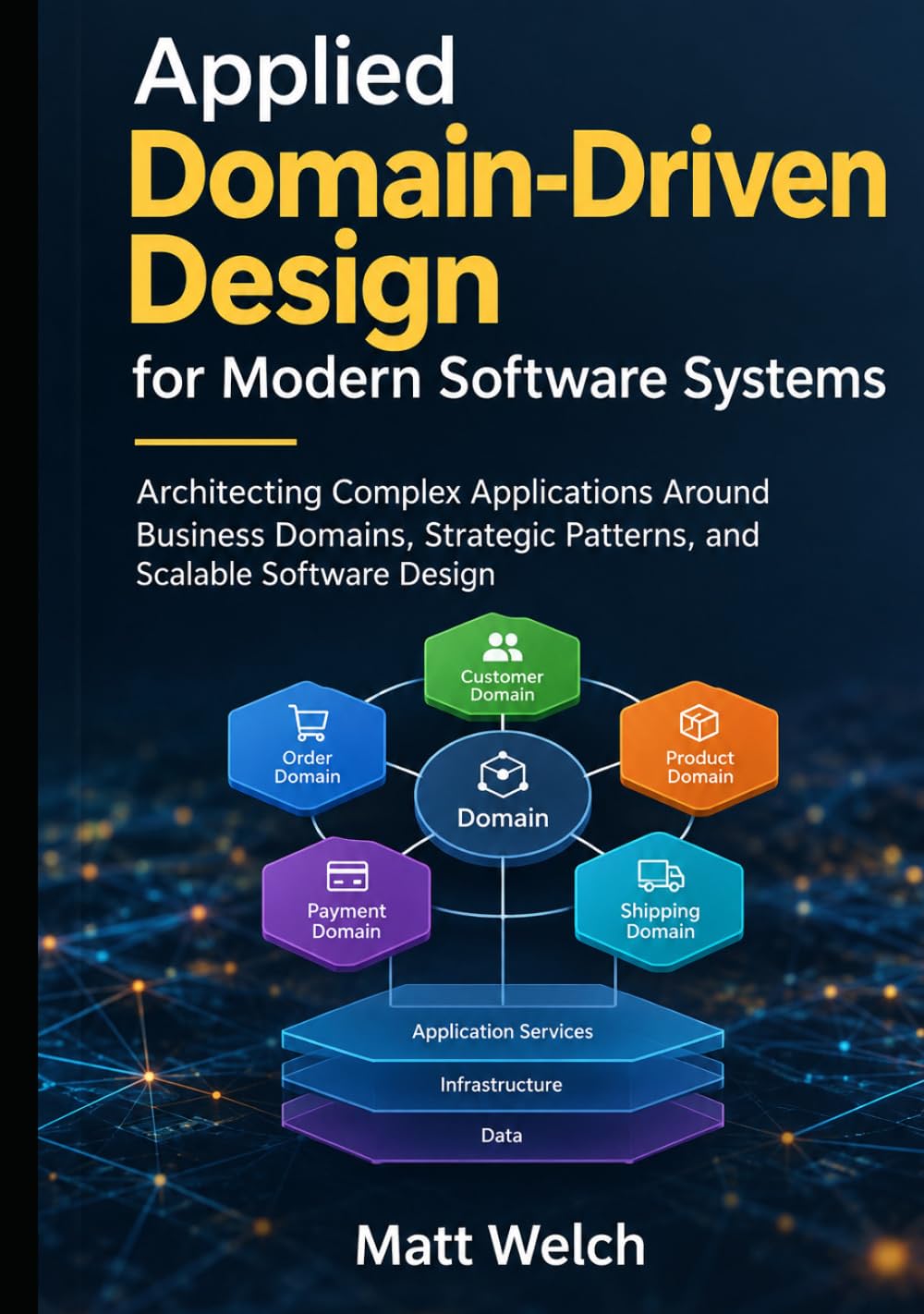Viewport: 924px width, 1314px height.
Task: Click the subtitle line "Business Domains, Strategic Patterns, and"
Action: coord(448,534)
